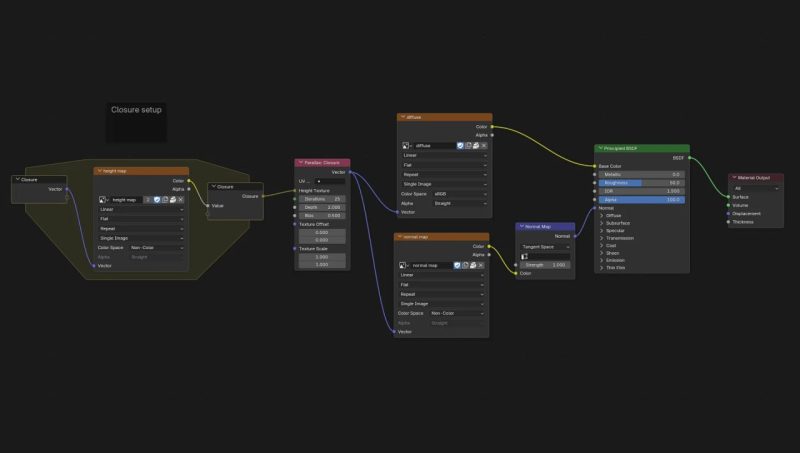Open image file for the diffuse node
Image resolution: width=800 pixels, height=453 pixels.
click(x=476, y=145)
